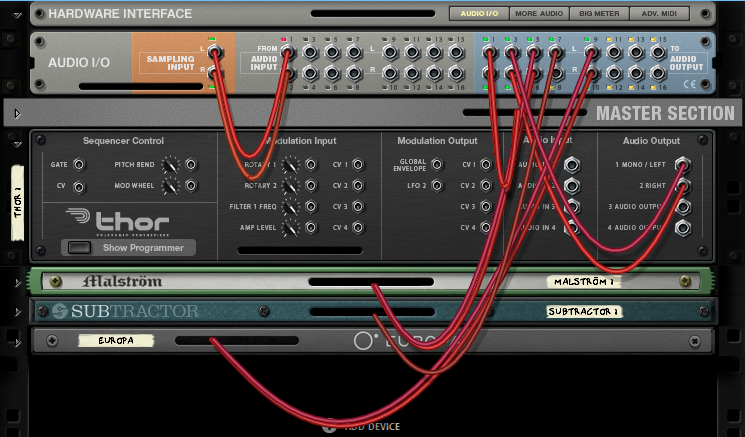Click the Malström logo text
The image size is (745, 437).
click(122, 281)
